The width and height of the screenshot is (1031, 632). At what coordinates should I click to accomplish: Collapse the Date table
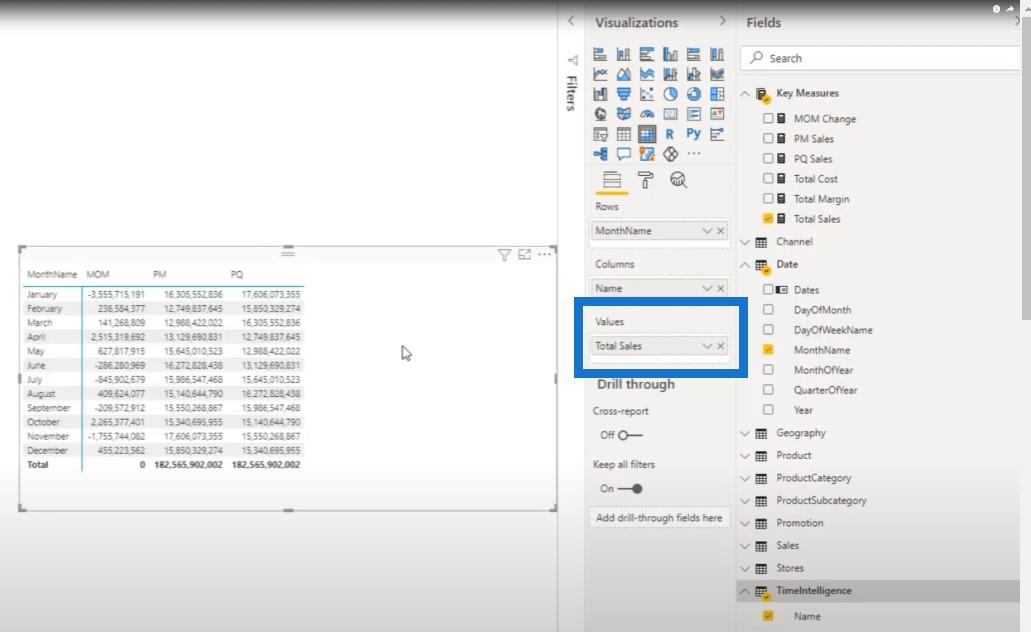pyautogui.click(x=745, y=265)
